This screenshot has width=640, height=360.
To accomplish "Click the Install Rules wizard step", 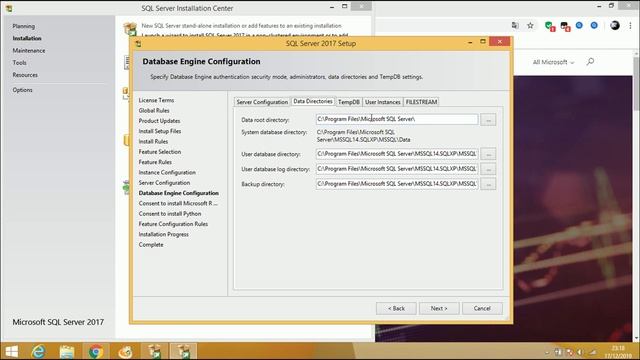I will tap(153, 142).
